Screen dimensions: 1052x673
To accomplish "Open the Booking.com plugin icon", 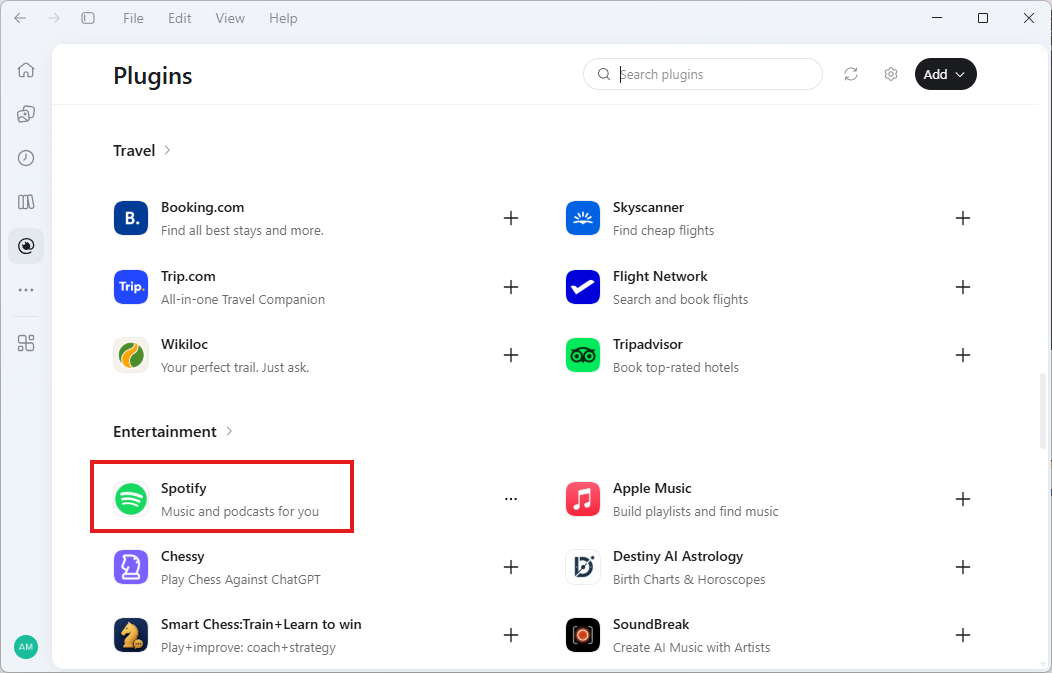I will (131, 218).
